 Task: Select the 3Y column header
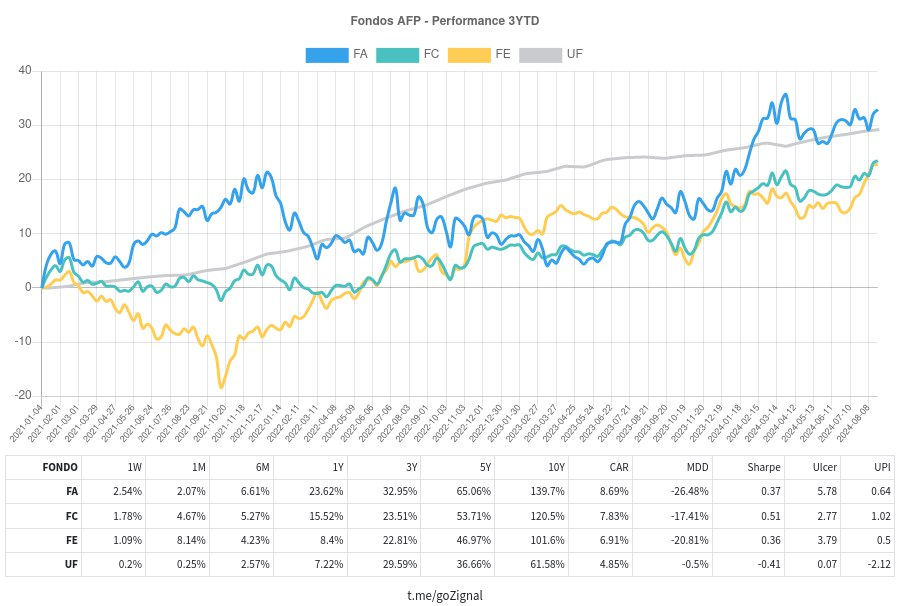[412, 467]
